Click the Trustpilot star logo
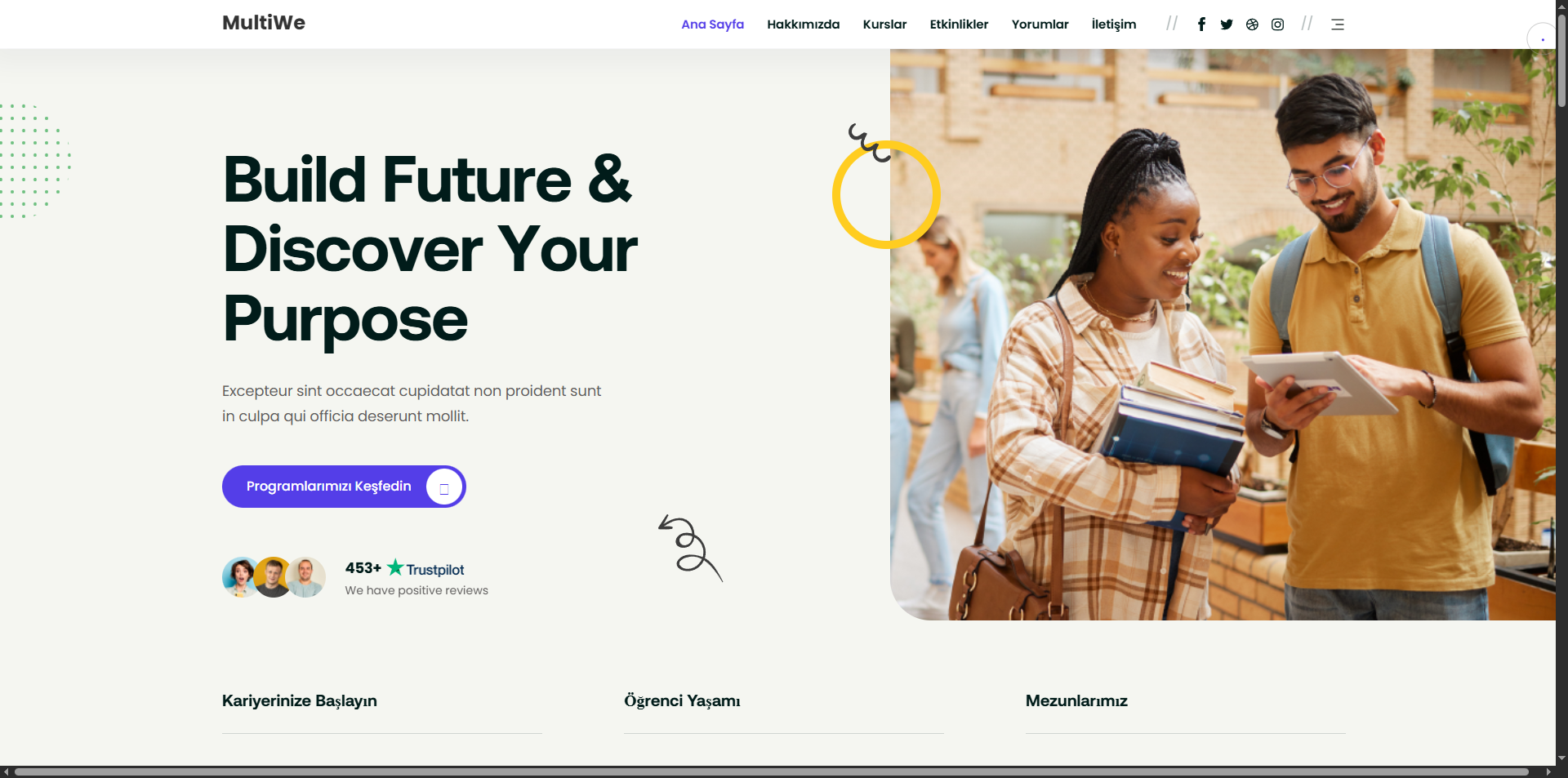Screen dimensions: 1568x778 pos(395,567)
